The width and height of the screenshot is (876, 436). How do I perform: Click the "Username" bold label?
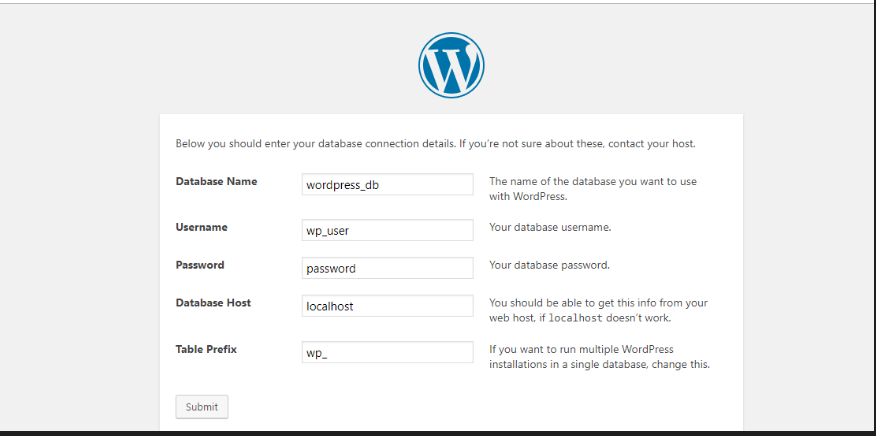202,227
